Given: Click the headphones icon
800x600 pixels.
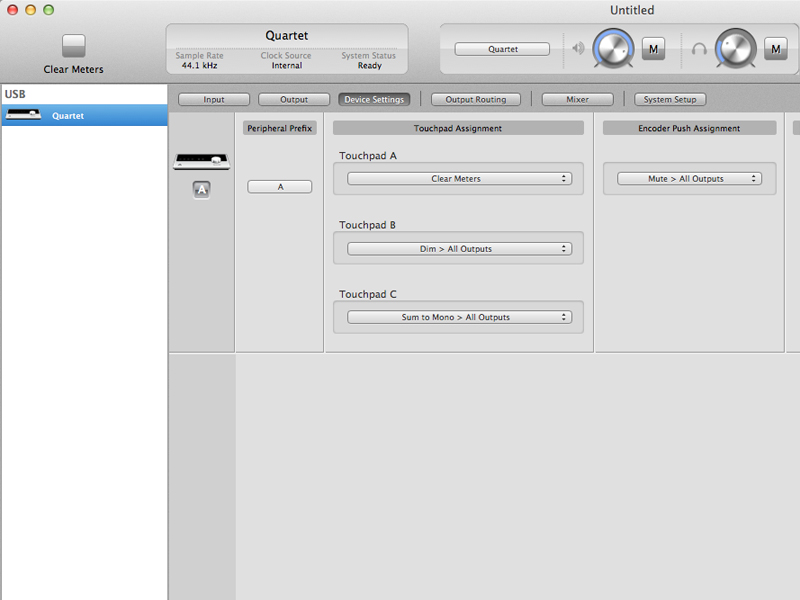Looking at the screenshot, I should coord(699,49).
